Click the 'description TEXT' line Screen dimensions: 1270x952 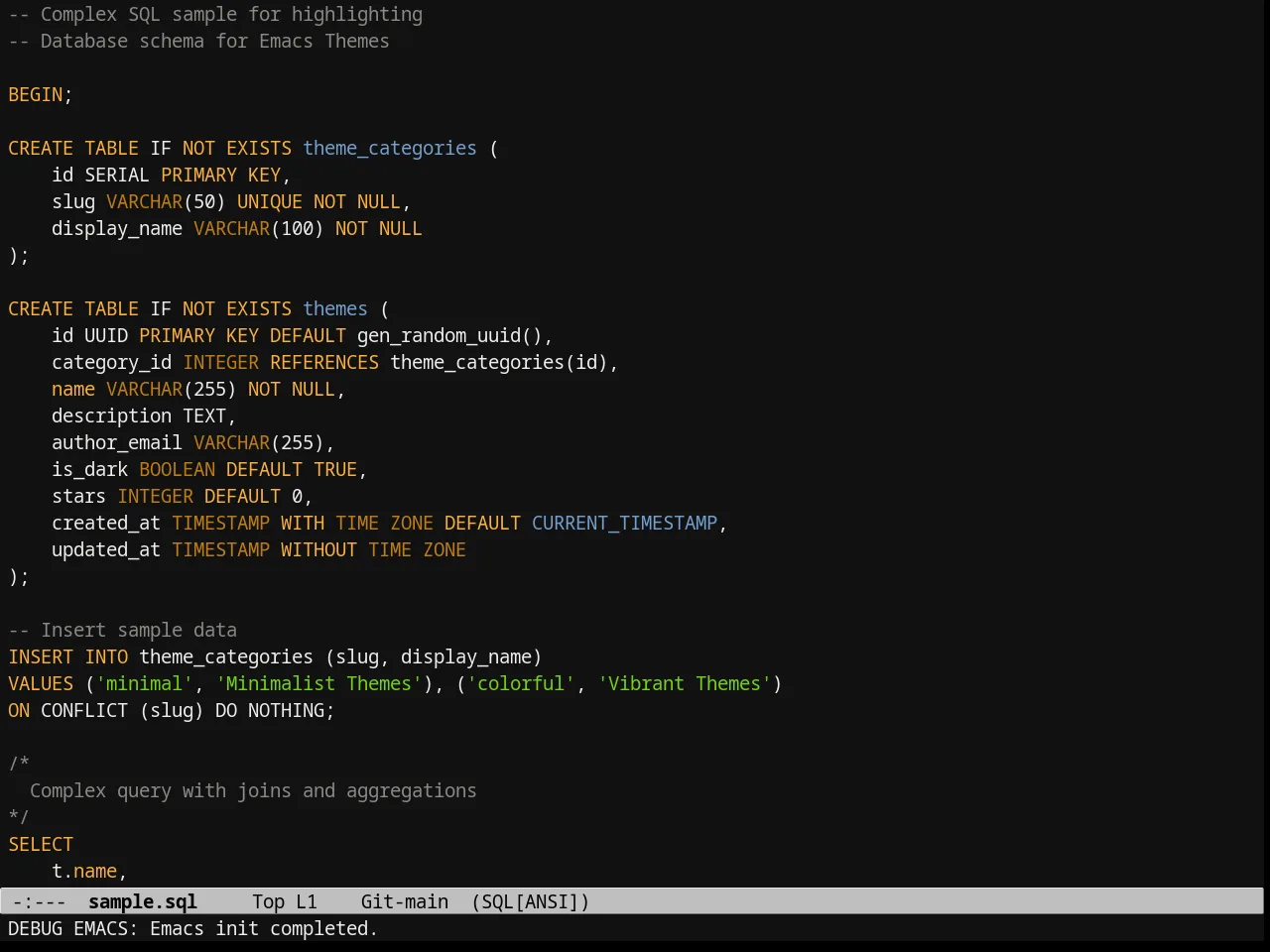(x=144, y=416)
